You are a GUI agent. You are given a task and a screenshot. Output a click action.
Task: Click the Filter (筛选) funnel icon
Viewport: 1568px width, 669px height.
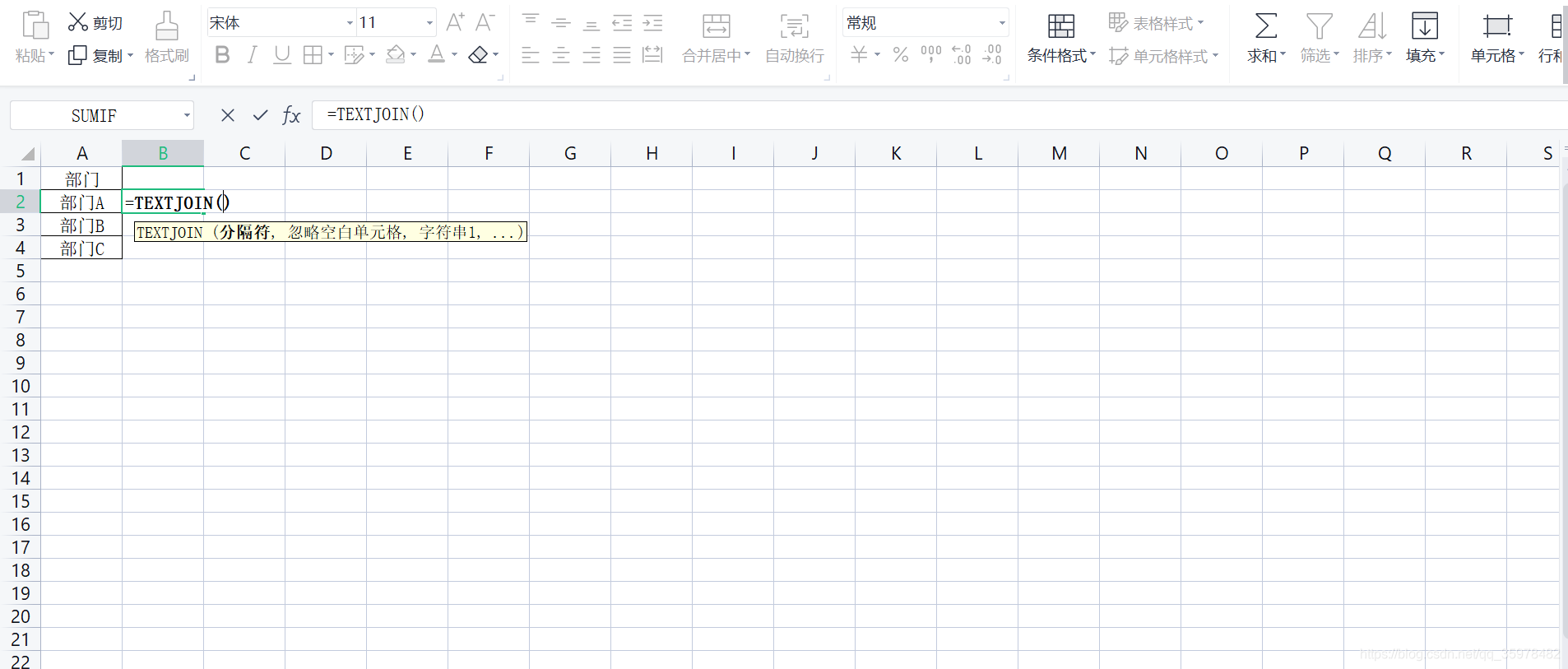1320,26
